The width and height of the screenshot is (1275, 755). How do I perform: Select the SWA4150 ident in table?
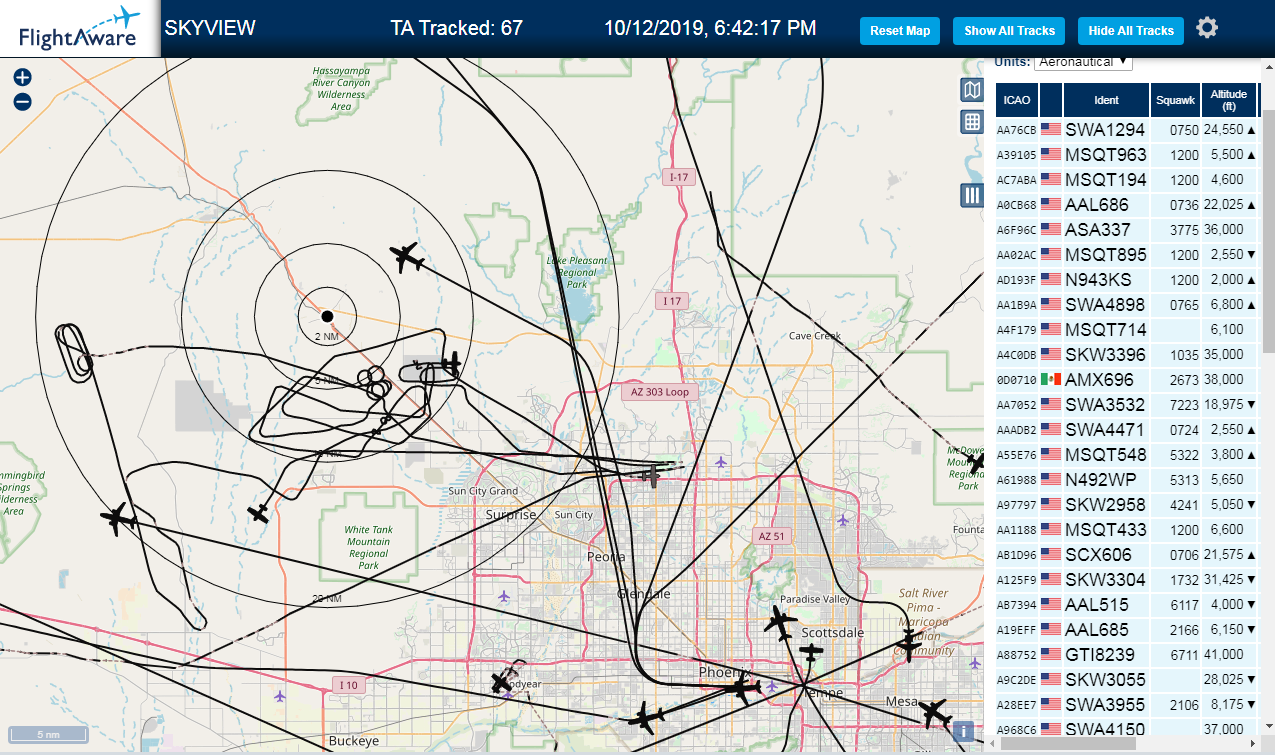click(x=1105, y=730)
